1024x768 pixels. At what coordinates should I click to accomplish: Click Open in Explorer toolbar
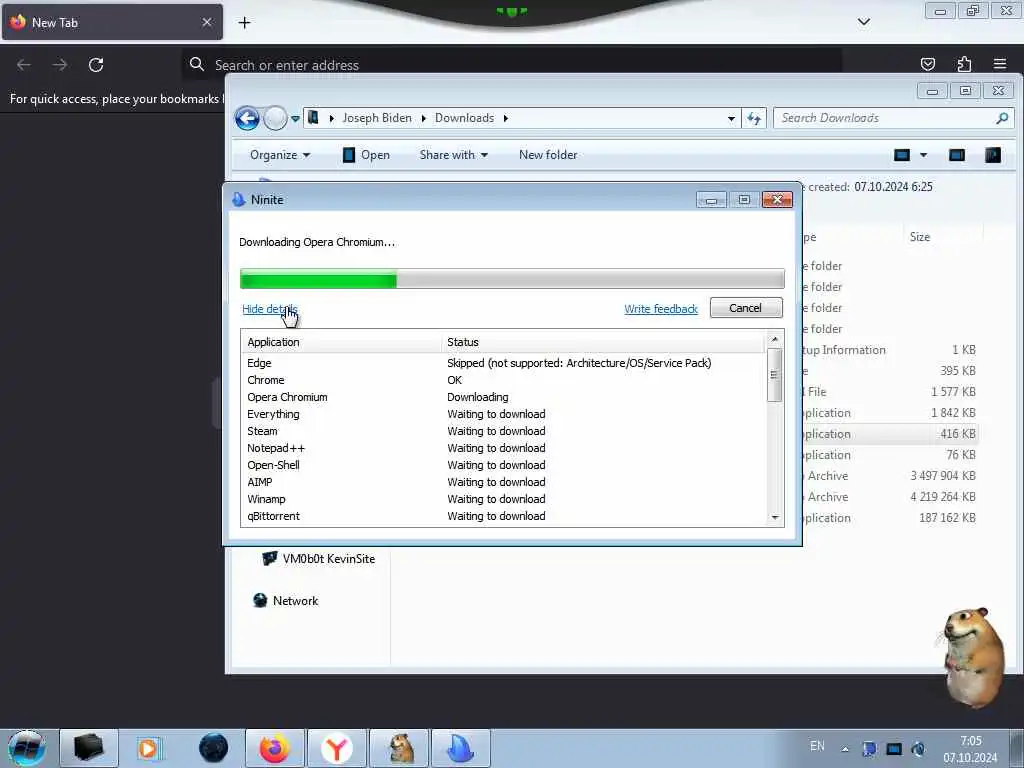(x=366, y=155)
